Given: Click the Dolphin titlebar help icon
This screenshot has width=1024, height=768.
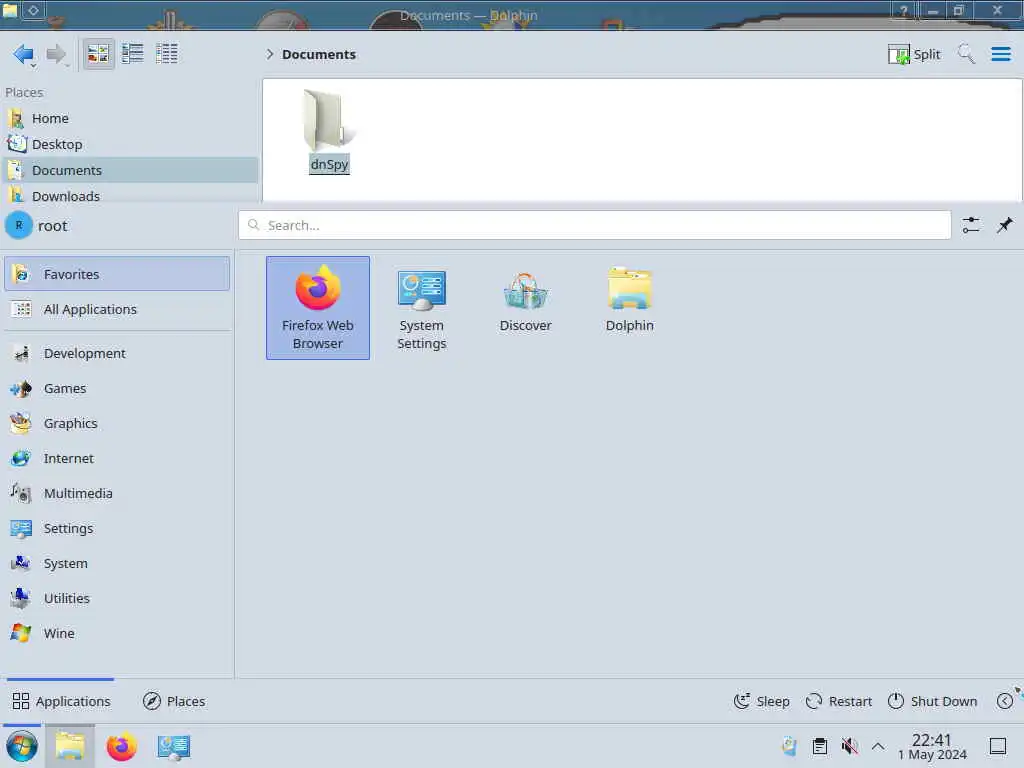Looking at the screenshot, I should [903, 10].
